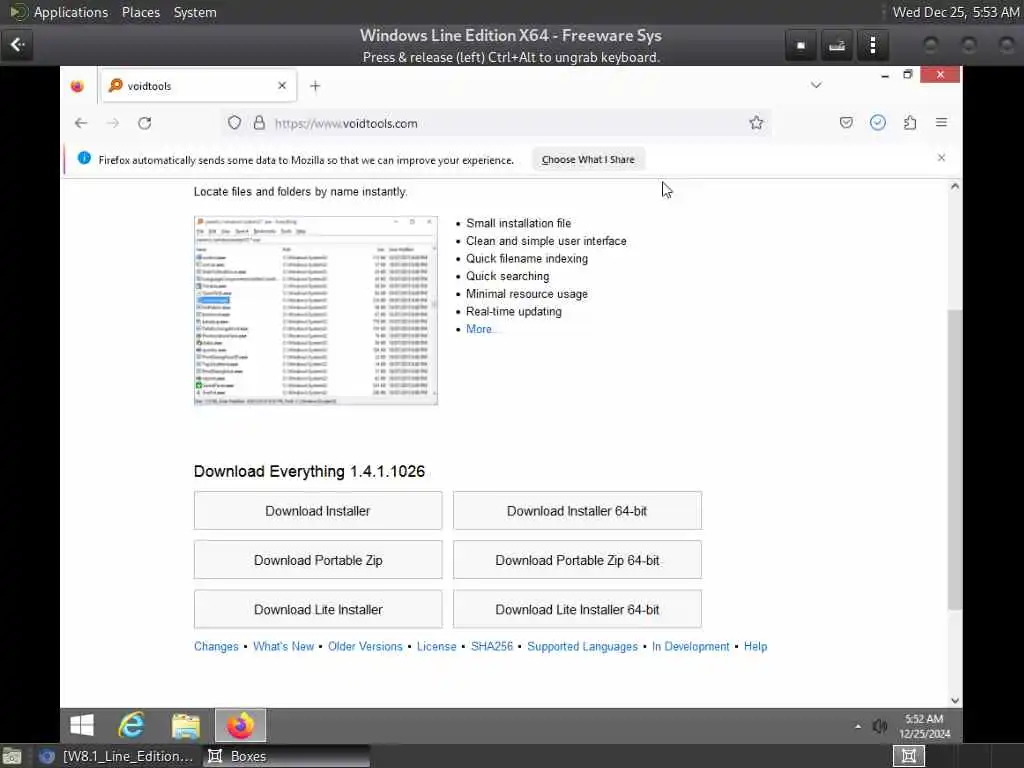Open the tracking protection shield icon
Image resolution: width=1024 pixels, height=768 pixels.
(x=234, y=123)
